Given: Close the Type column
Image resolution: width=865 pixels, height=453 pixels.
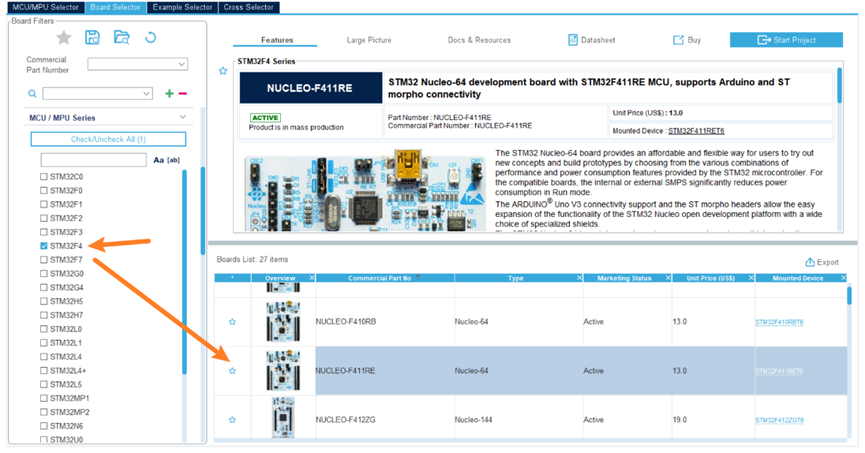Looking at the screenshot, I should (x=579, y=278).
